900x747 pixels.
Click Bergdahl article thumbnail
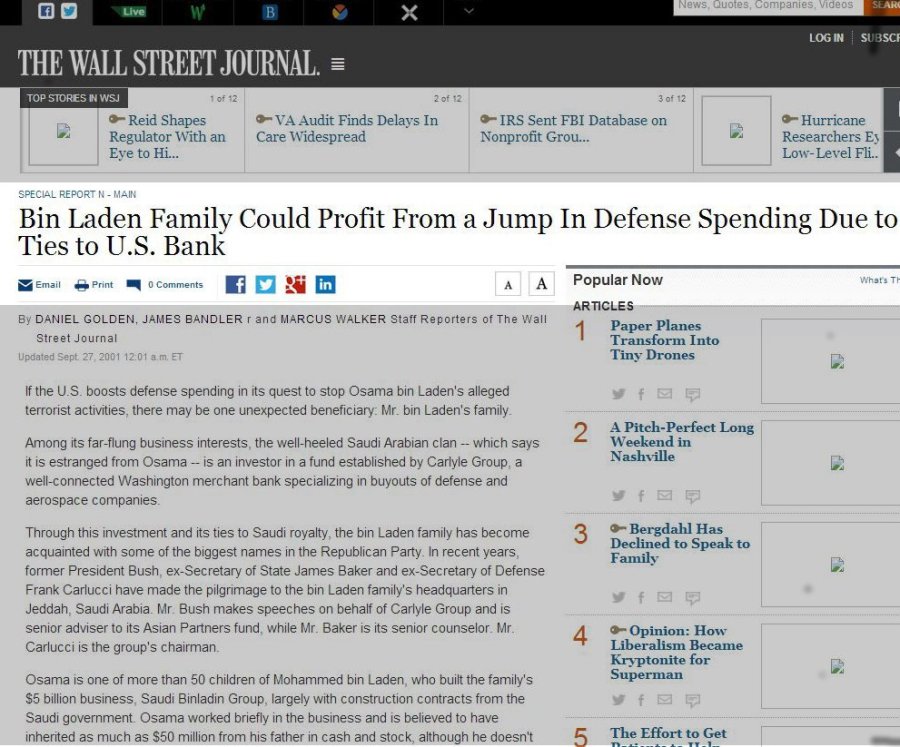830,564
